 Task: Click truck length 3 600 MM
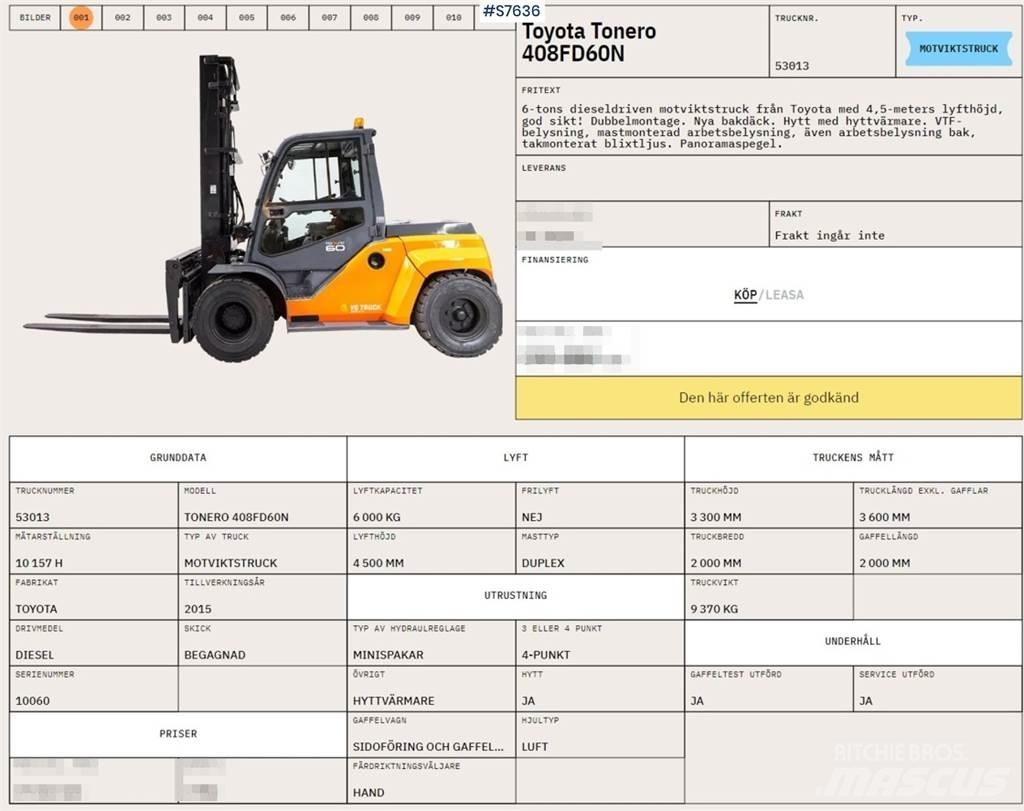pyautogui.click(x=884, y=517)
